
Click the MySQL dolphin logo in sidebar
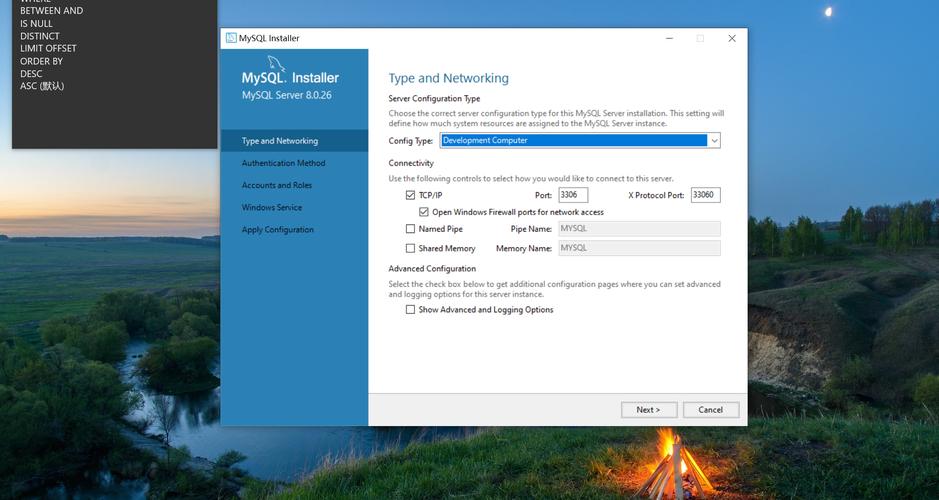[276, 63]
